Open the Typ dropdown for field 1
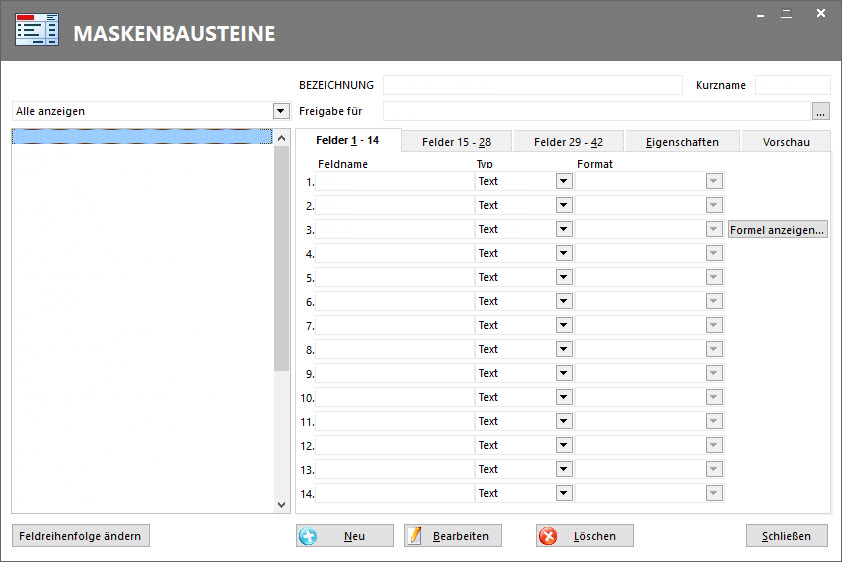This screenshot has height=562, width=842. click(x=564, y=181)
